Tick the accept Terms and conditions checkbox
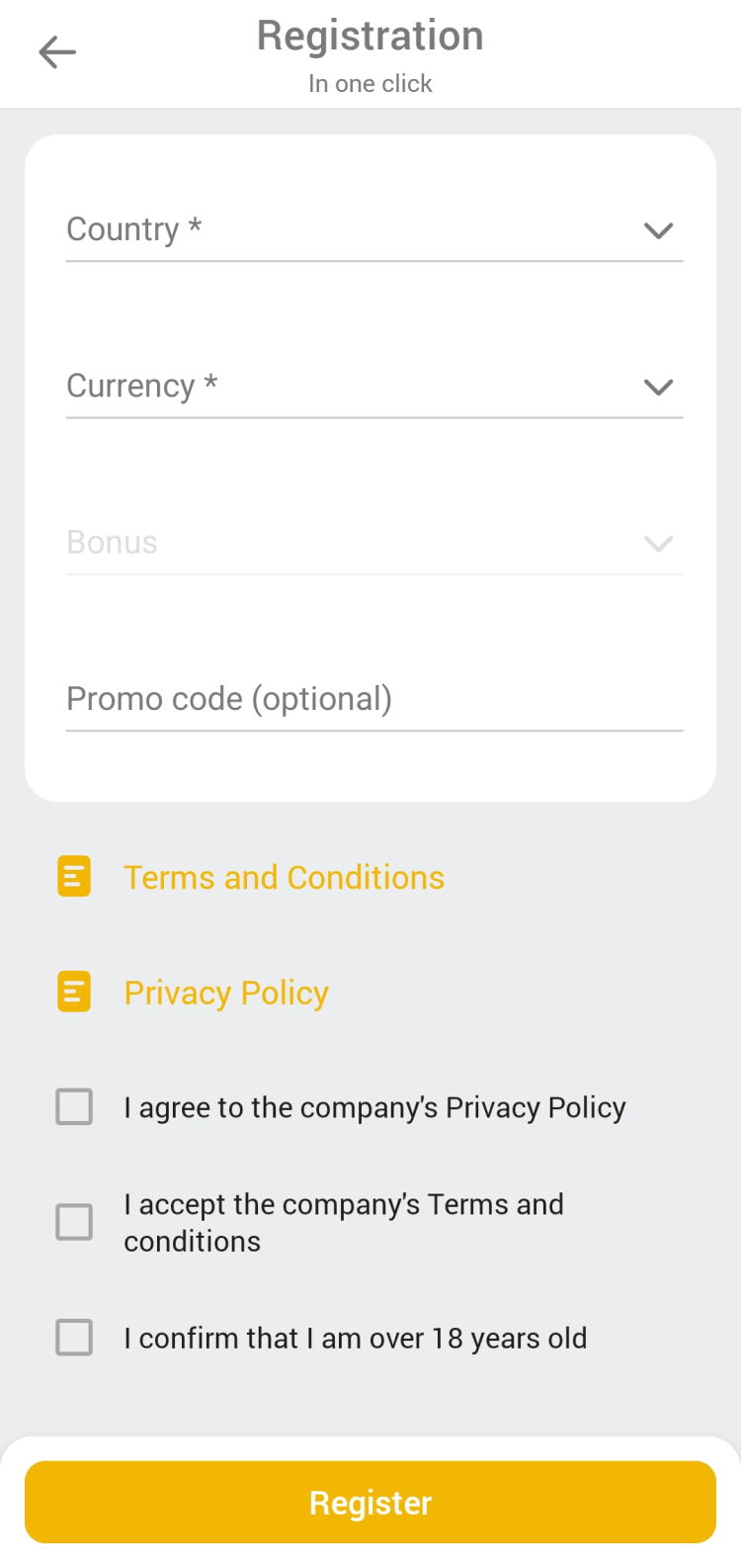 74,1222
